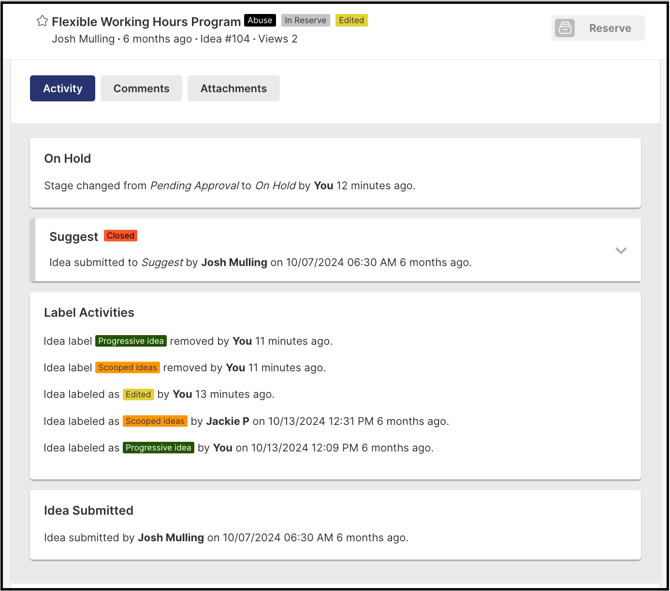
Task: Click Jackie P in Label Activities
Action: 228,422
